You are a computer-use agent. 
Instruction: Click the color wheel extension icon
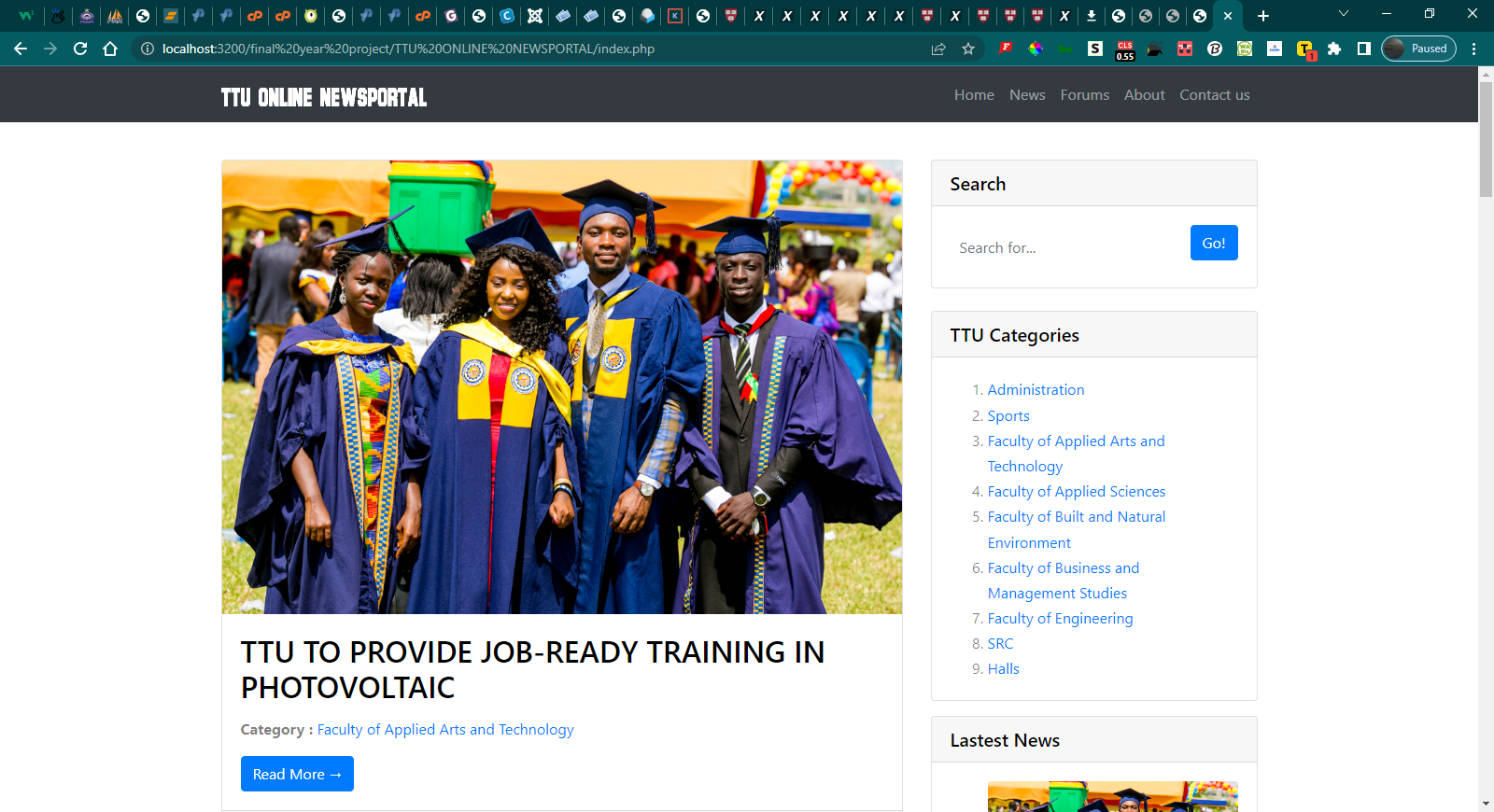pos(1036,49)
